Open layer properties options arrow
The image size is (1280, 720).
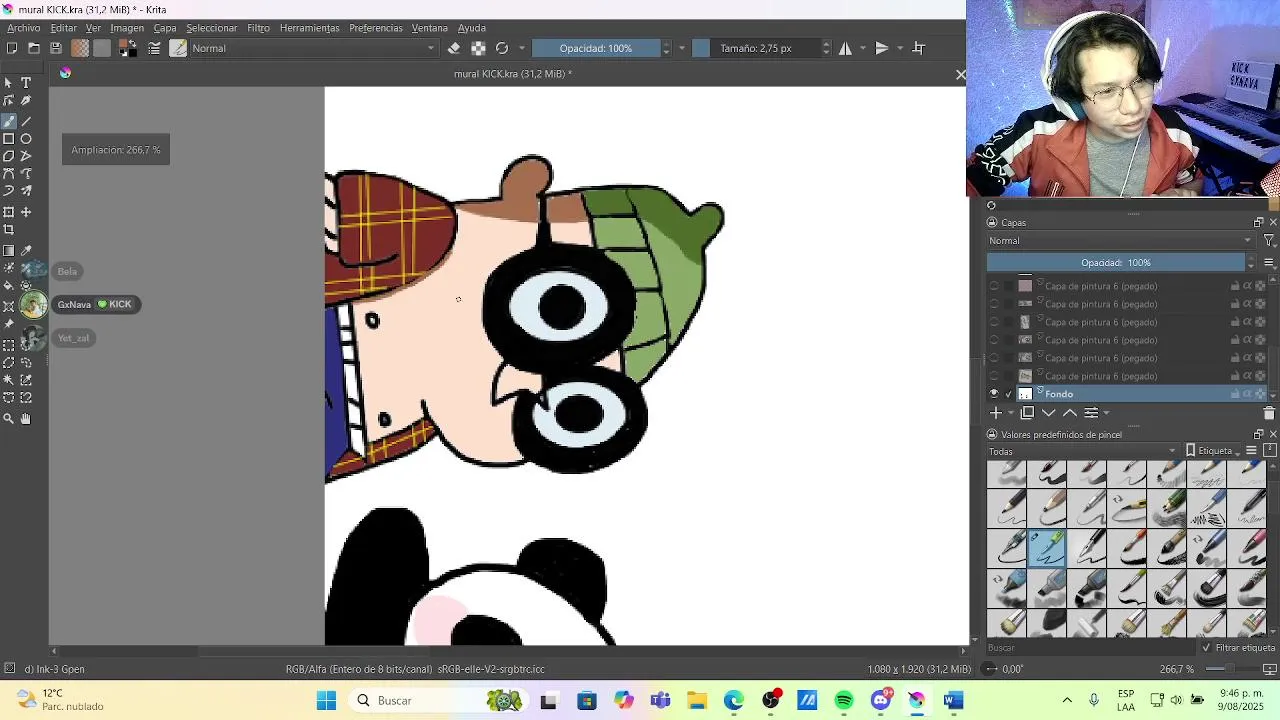coord(1106,413)
